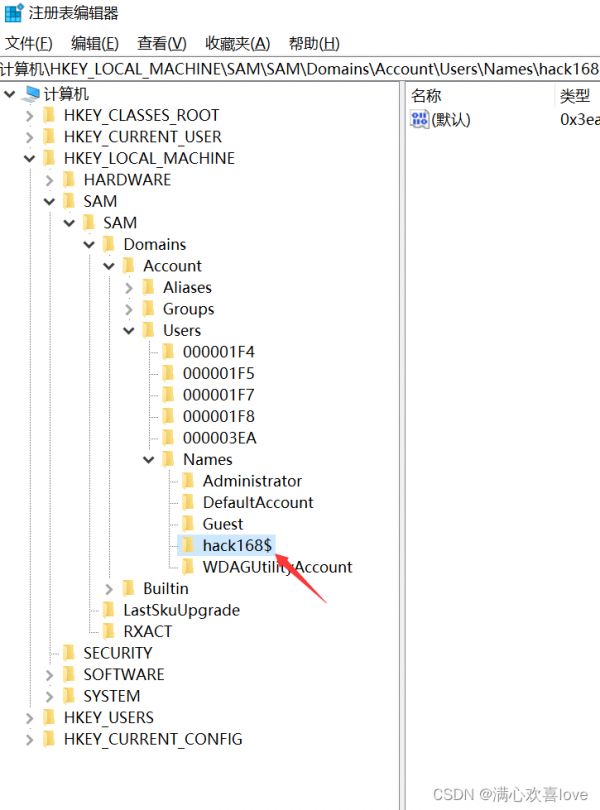The image size is (600, 810).
Task: Click the registry path address bar
Action: 300,69
